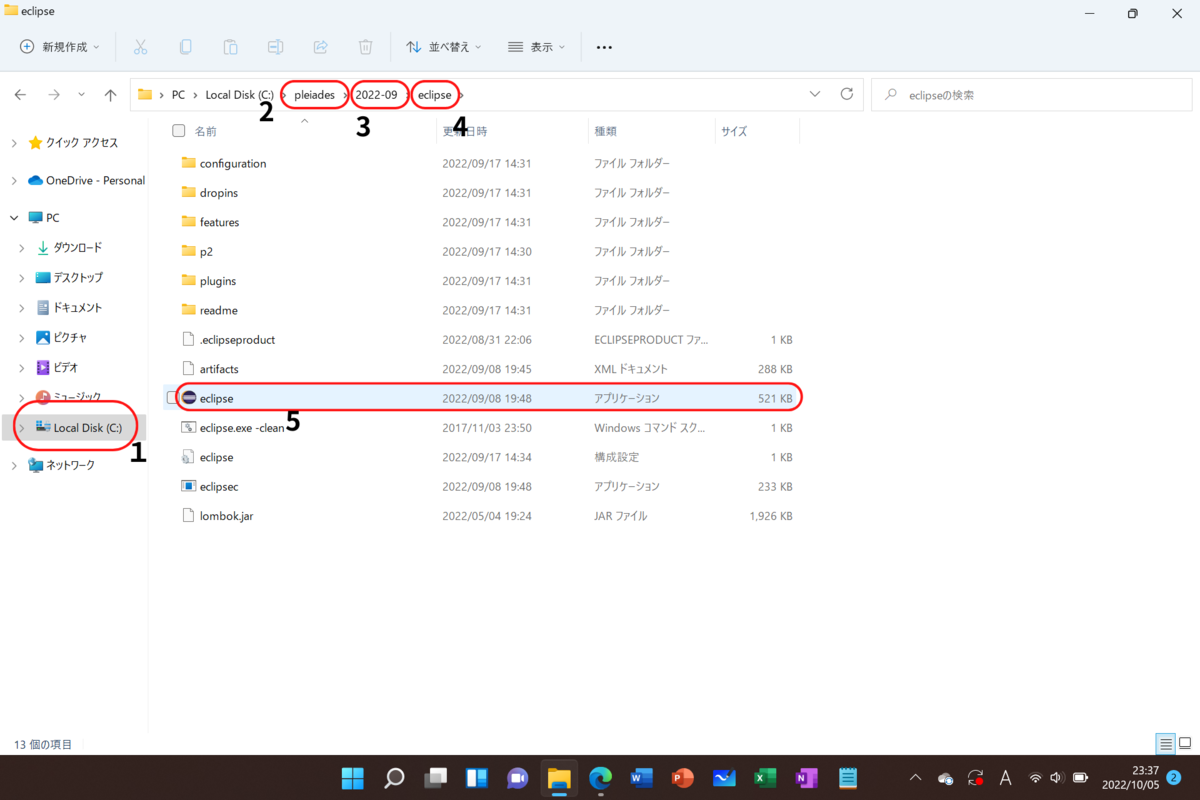
Task: Go forward with the right arrow
Action: pyautogui.click(x=54, y=95)
